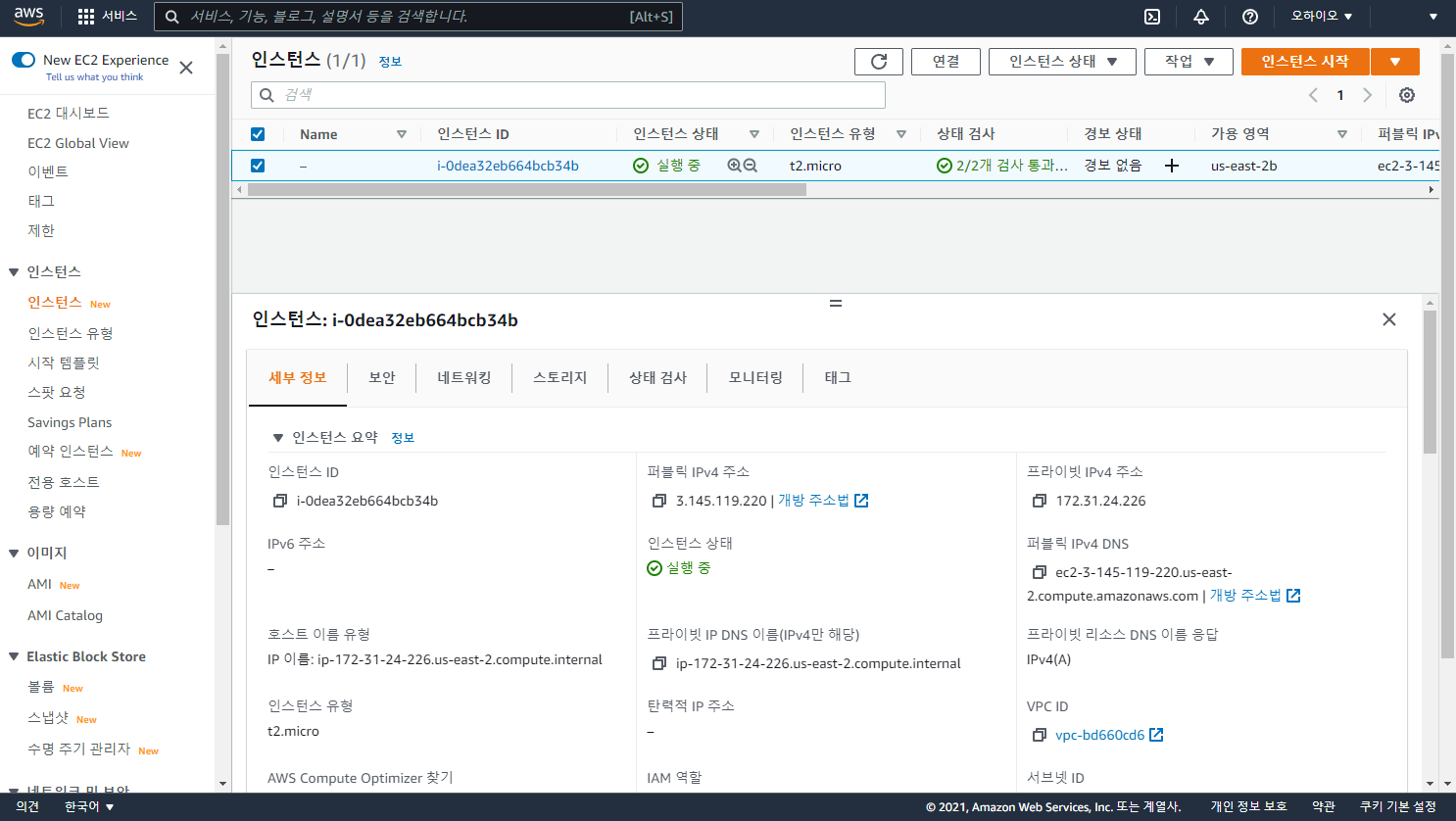Viewport: 1456px width, 821px height.
Task: Open the external link icon beside vpc-bd660cd6
Action: 1156,735
